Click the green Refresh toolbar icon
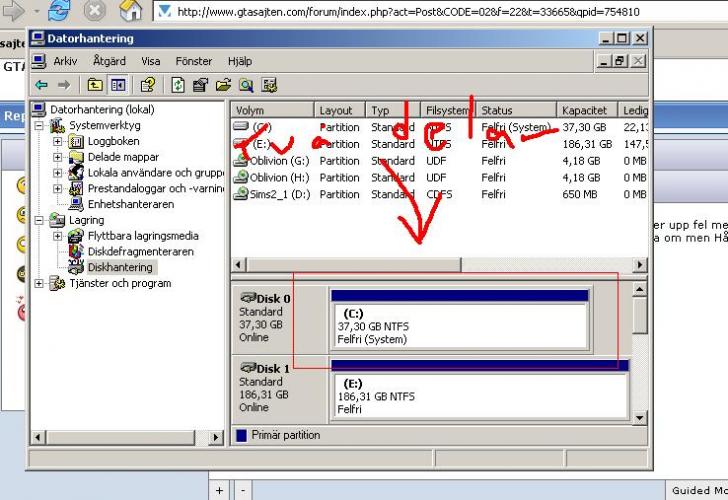728x500 pixels. [x=179, y=85]
